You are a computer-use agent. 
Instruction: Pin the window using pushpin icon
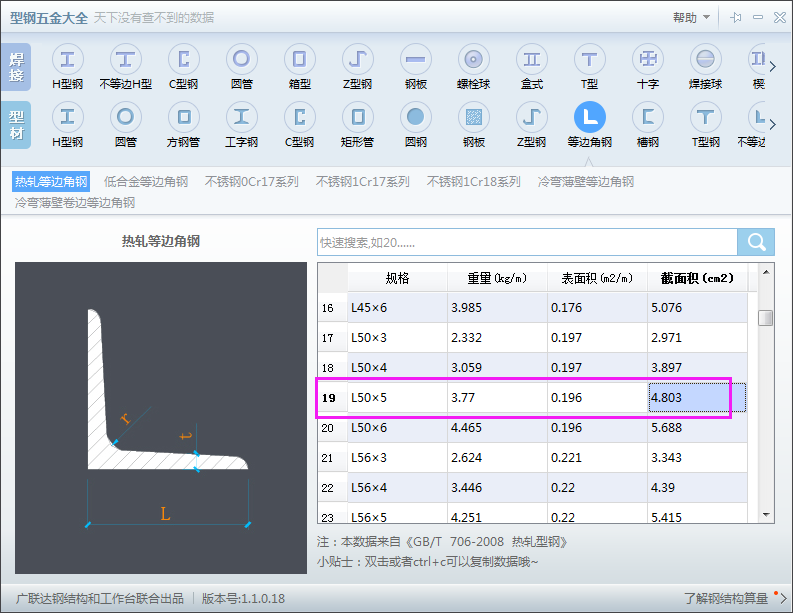click(x=736, y=18)
